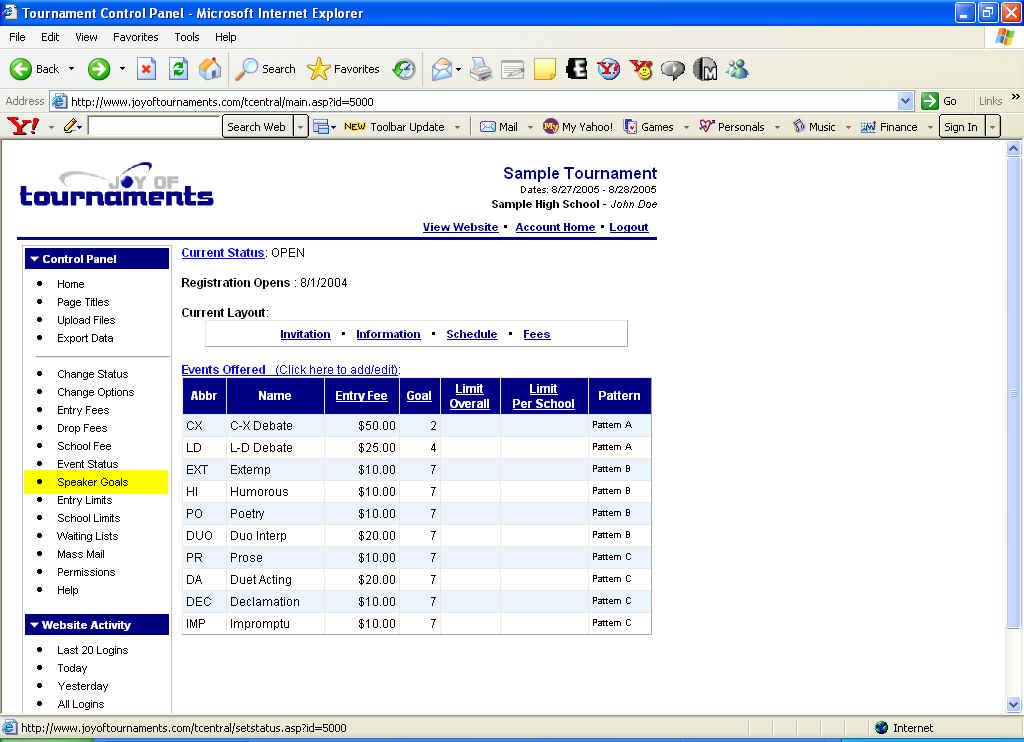This screenshot has height=742, width=1024.
Task: Open the Tools menu
Action: tap(187, 37)
